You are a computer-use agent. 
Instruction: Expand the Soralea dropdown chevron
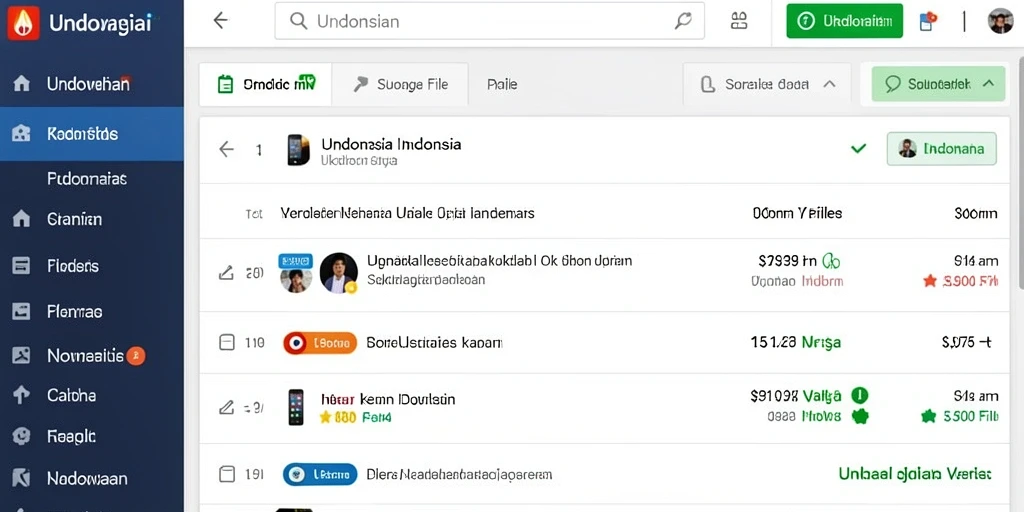829,84
